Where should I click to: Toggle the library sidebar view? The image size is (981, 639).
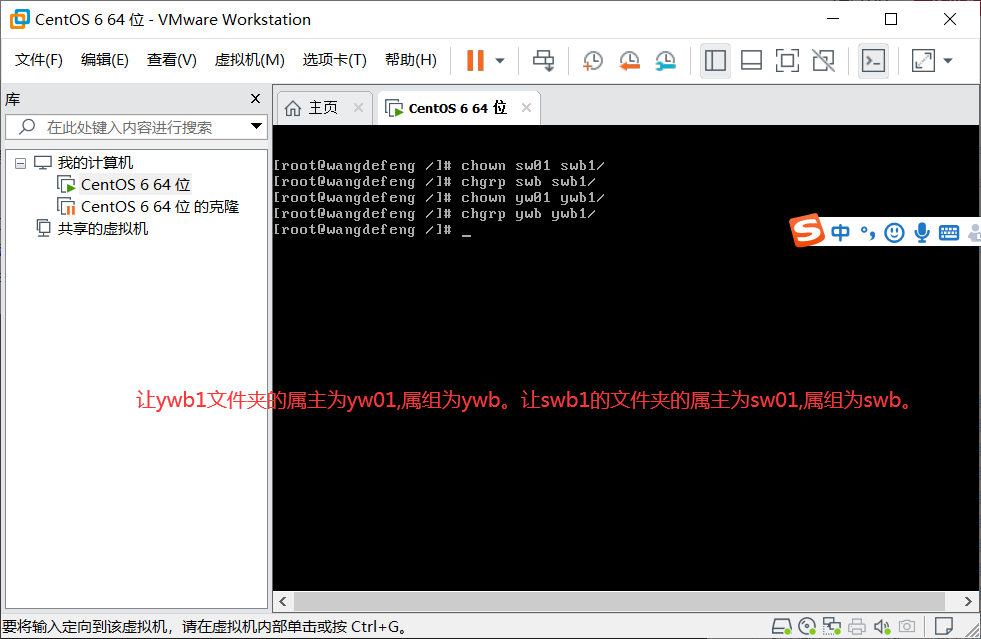click(x=715, y=61)
